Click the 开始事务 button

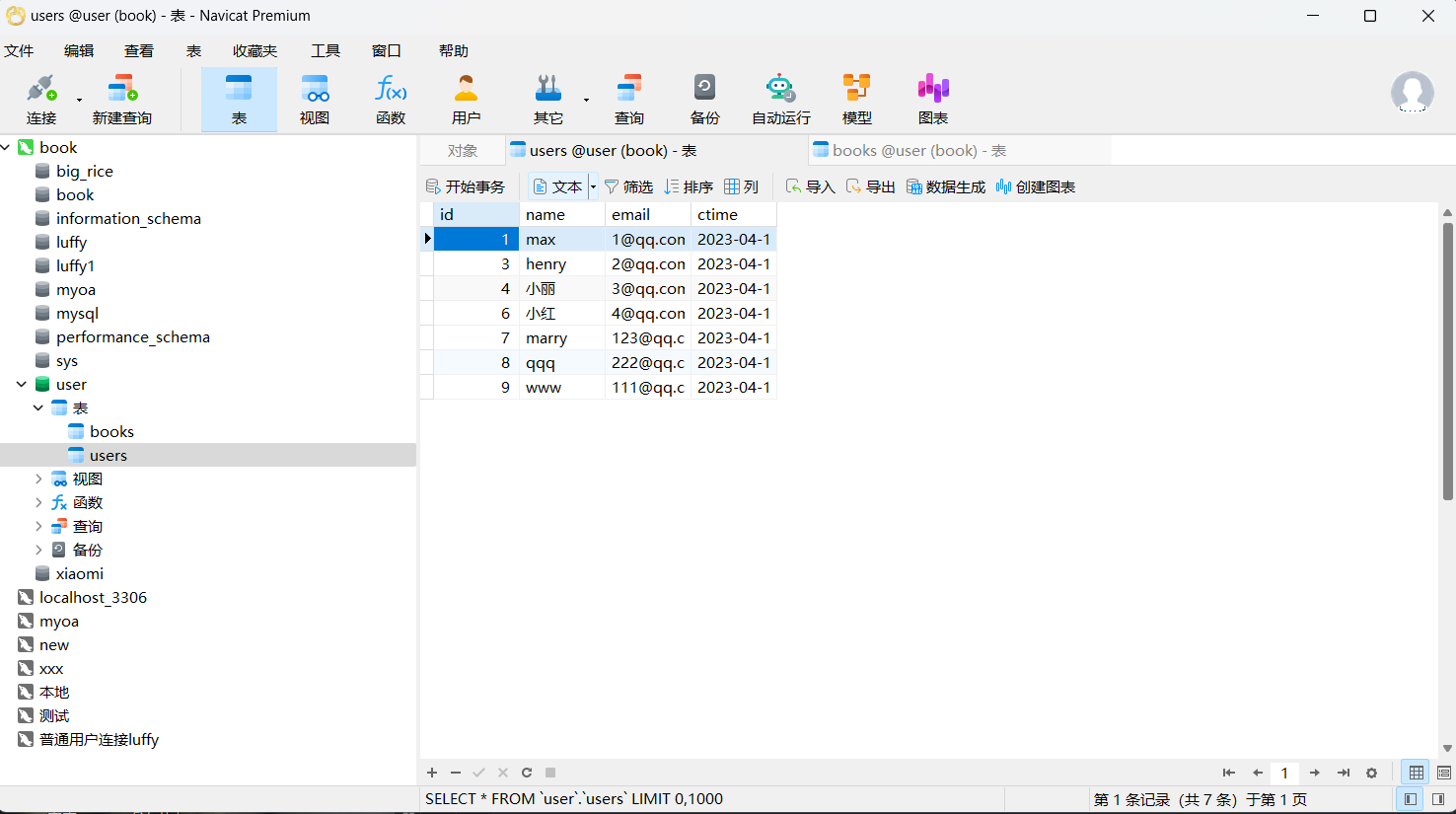click(x=466, y=186)
